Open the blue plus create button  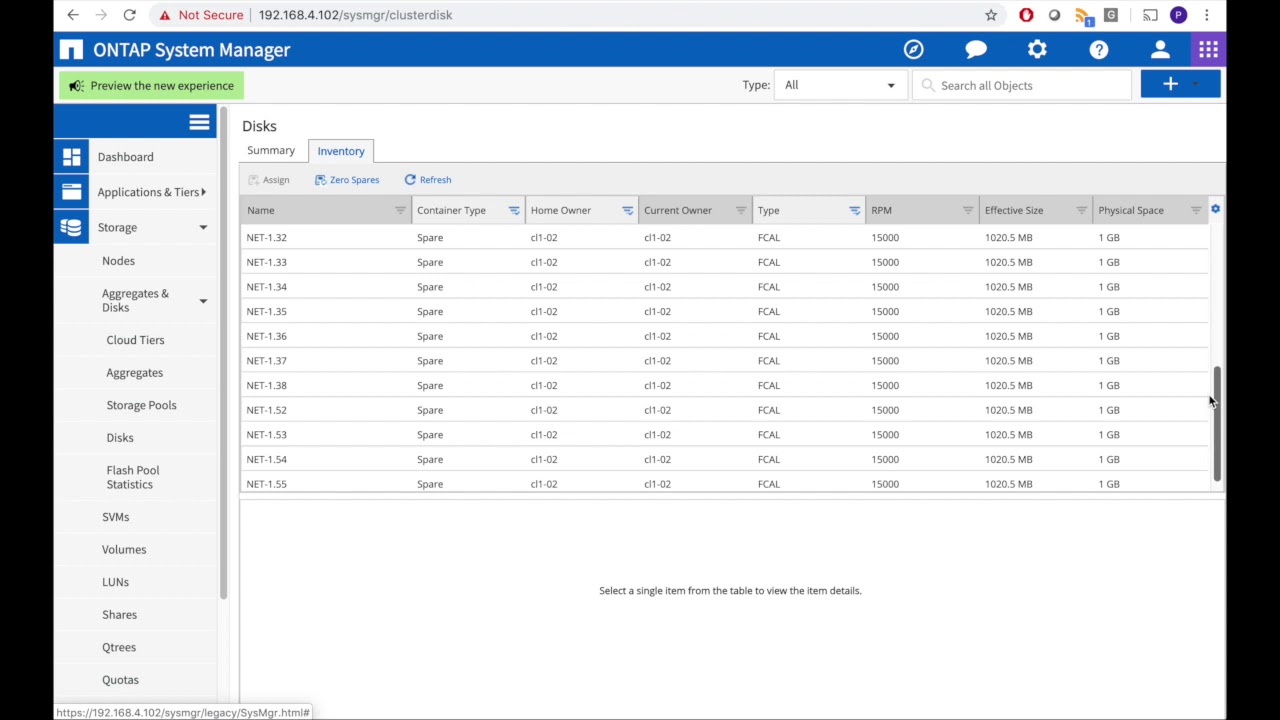tap(1180, 84)
